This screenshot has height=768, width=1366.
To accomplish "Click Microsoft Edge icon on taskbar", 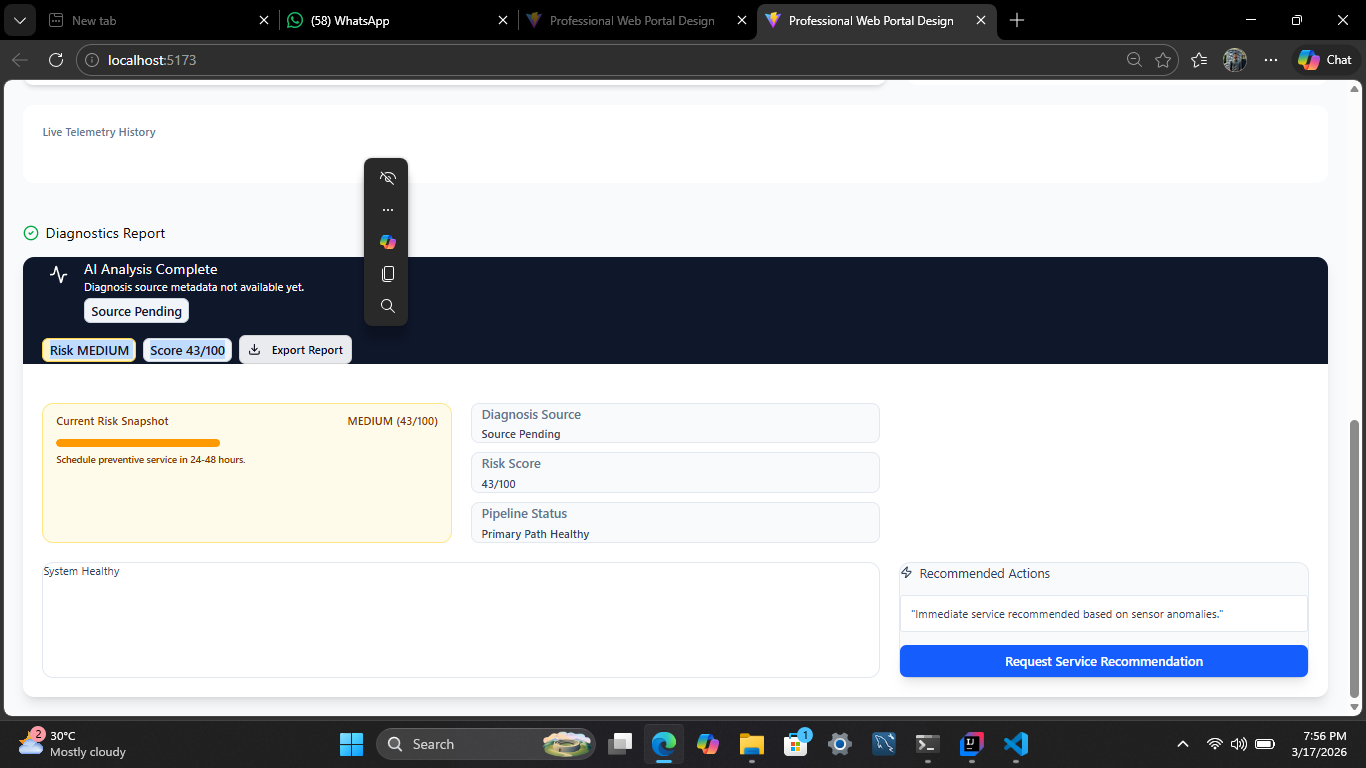I will 664,744.
